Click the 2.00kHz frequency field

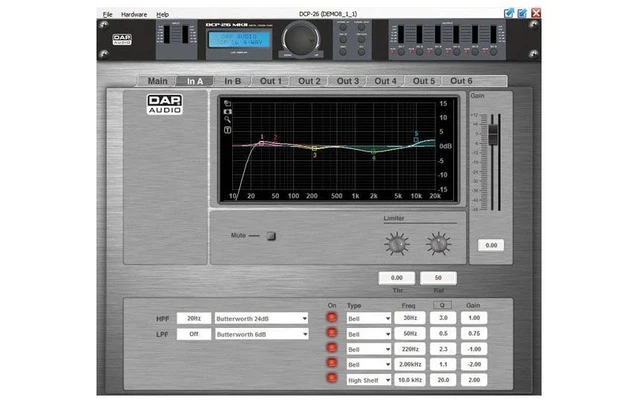click(410, 364)
